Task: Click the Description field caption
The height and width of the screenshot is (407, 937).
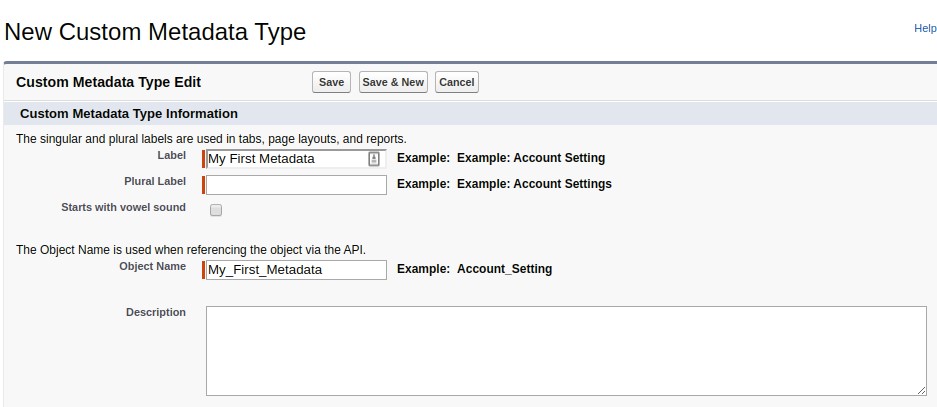Action: click(155, 312)
